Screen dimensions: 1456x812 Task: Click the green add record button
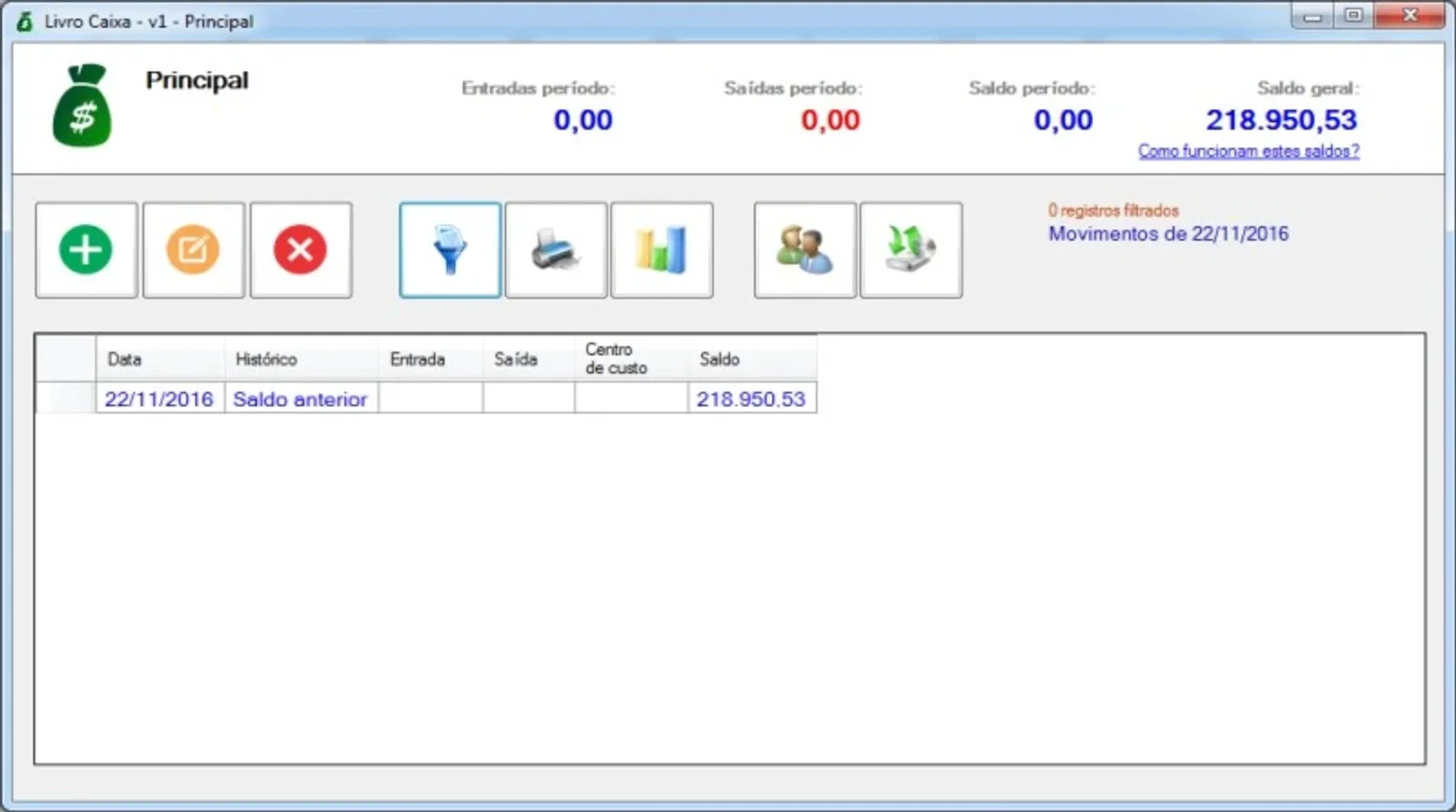[86, 250]
